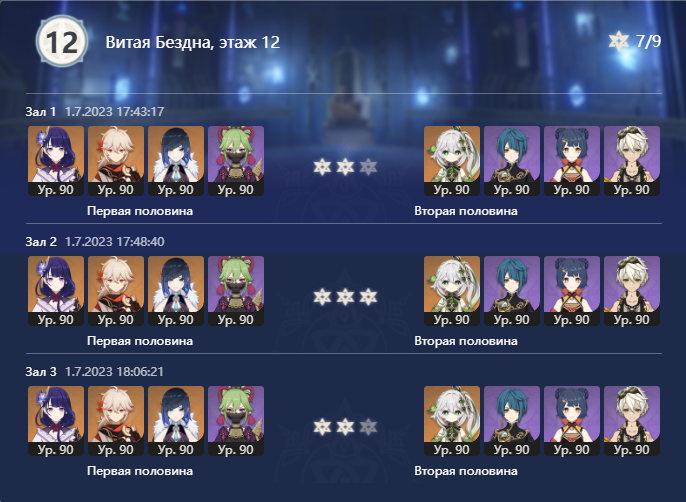Click the Зал 1 heading label
Image resolution: width=686 pixels, height=502 pixels.
pyautogui.click(x=41, y=112)
